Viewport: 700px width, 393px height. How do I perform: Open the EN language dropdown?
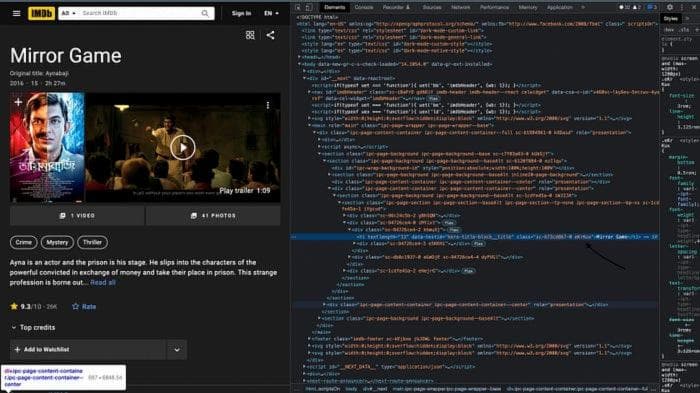click(x=271, y=13)
